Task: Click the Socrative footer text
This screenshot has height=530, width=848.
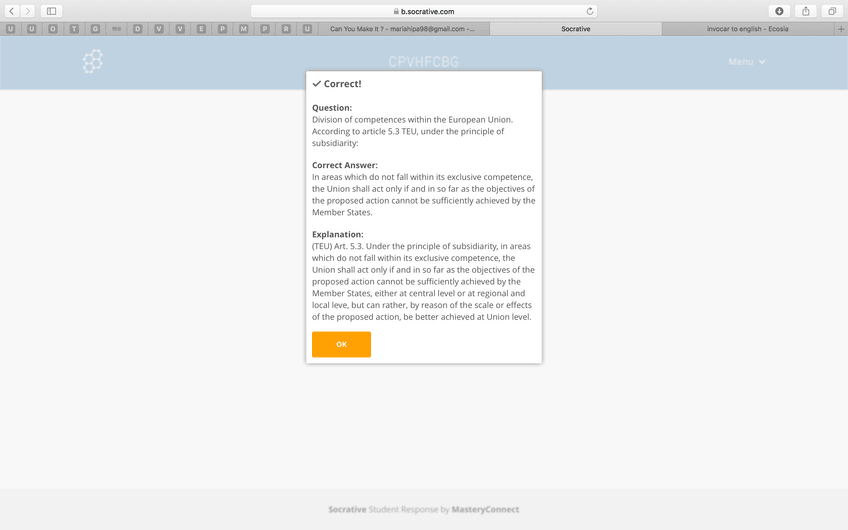Action: [347, 509]
